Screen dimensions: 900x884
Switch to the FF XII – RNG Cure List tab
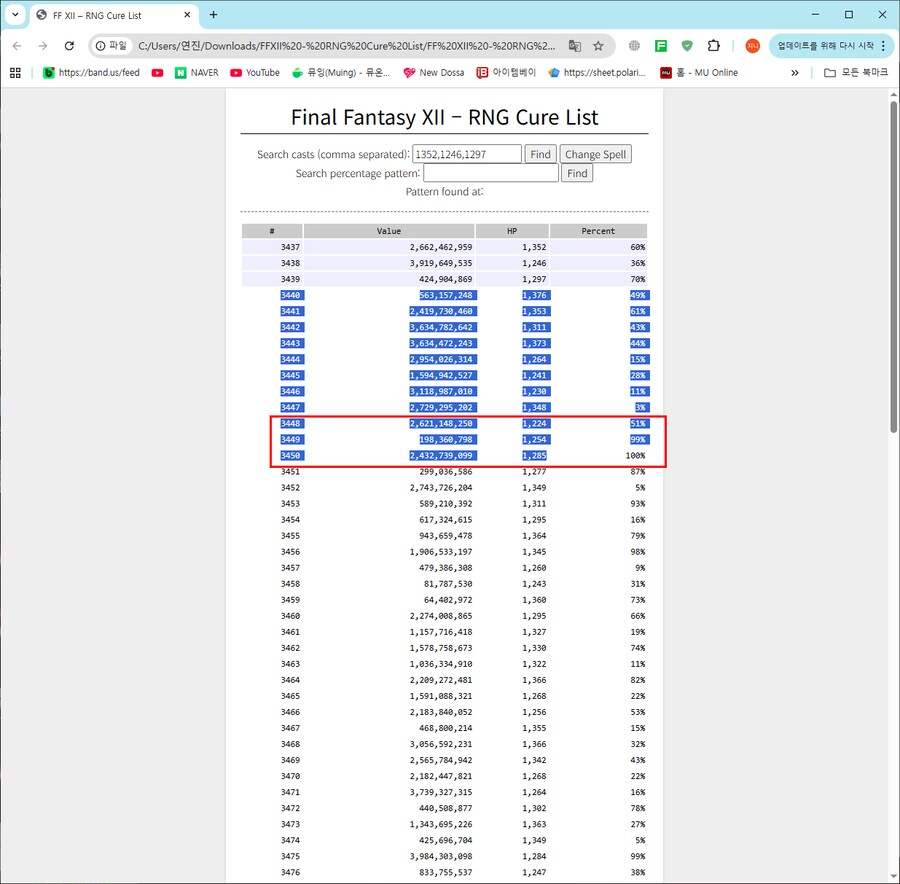click(x=110, y=15)
